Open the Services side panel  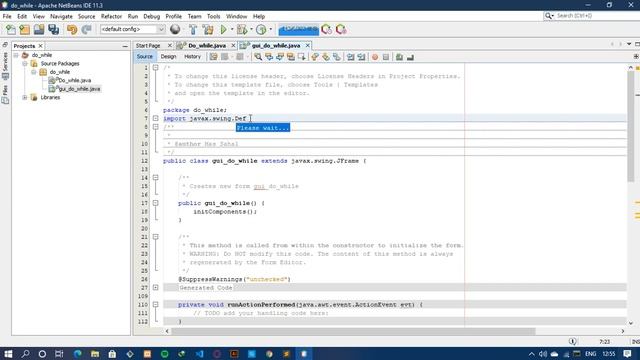coord(5,65)
